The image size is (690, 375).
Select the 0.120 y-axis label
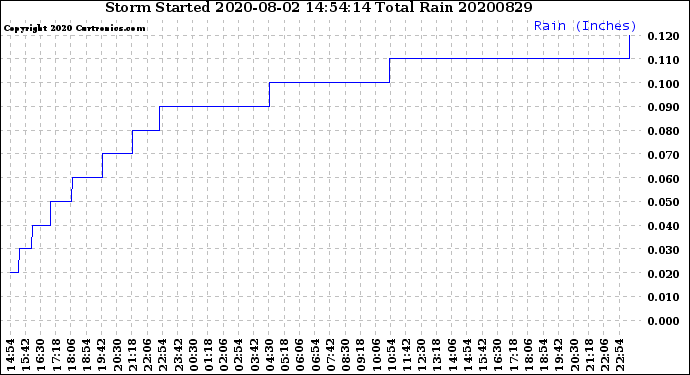pyautogui.click(x=663, y=36)
